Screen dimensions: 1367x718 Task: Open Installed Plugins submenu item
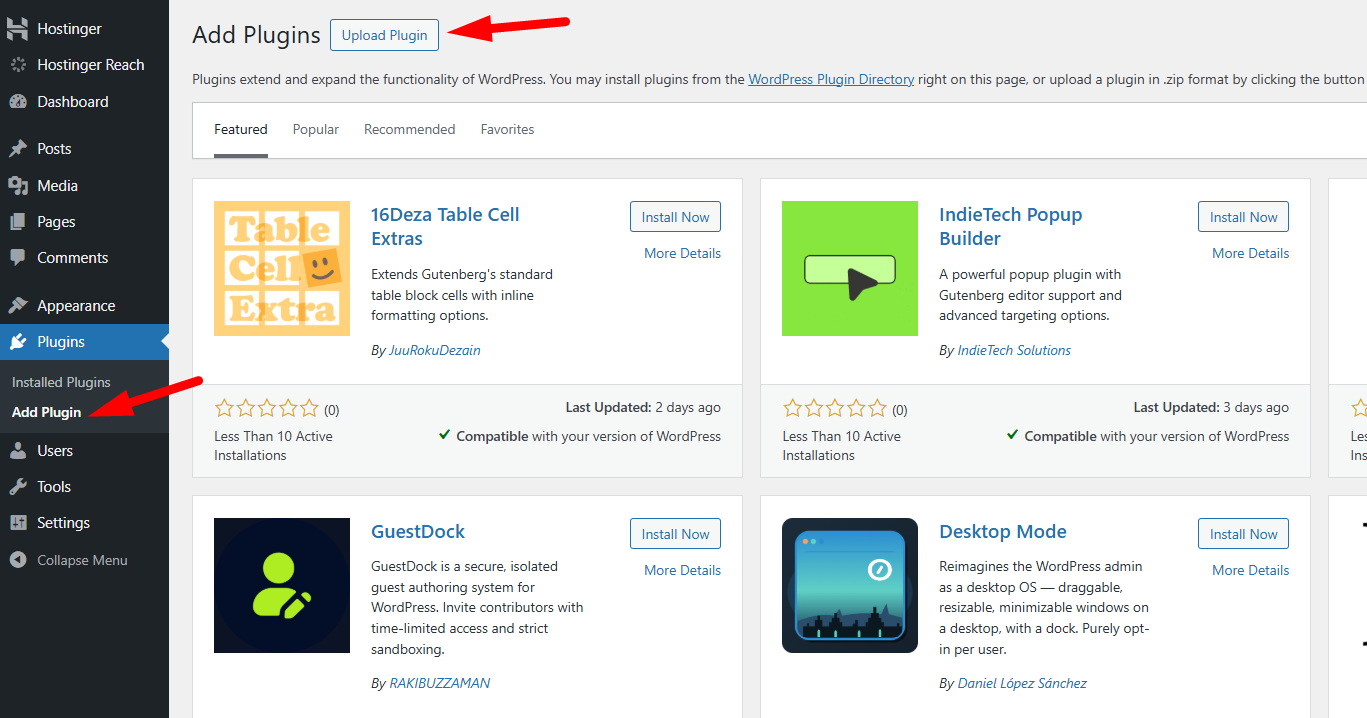pyautogui.click(x=61, y=383)
